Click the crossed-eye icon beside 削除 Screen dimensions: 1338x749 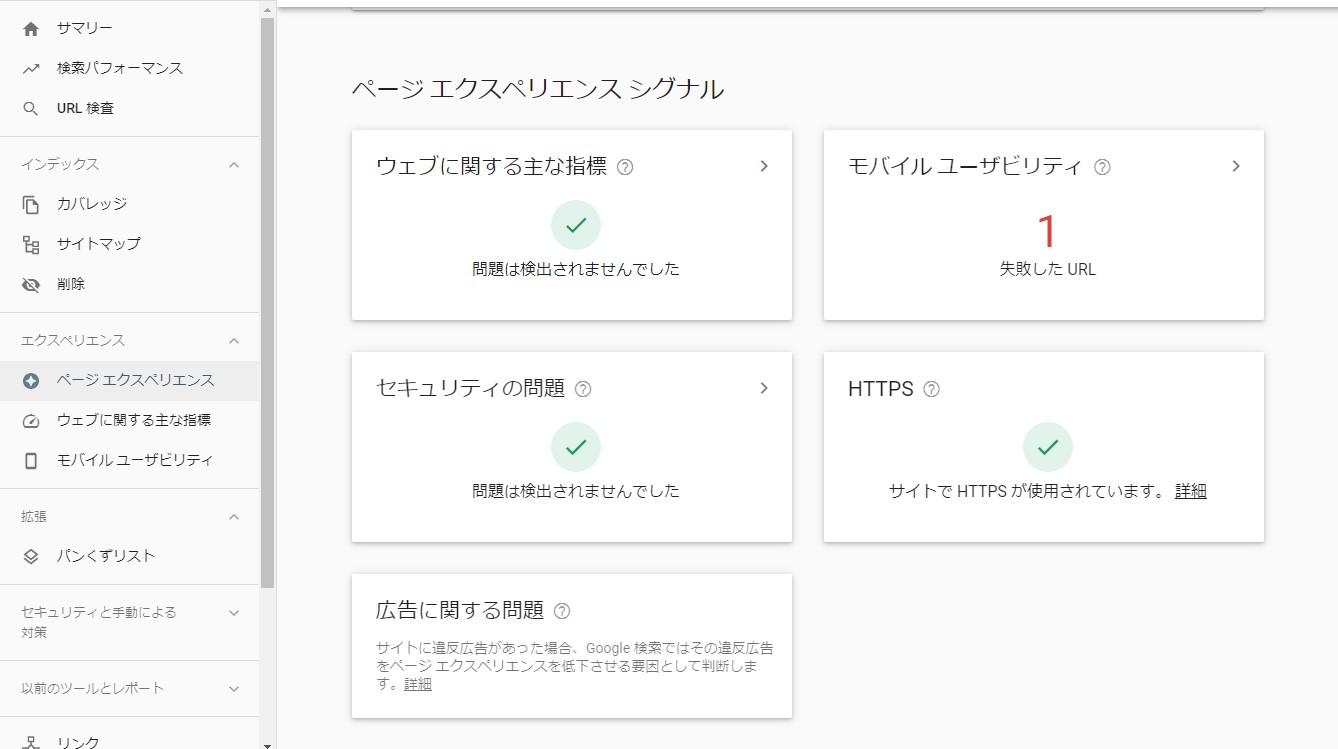31,284
